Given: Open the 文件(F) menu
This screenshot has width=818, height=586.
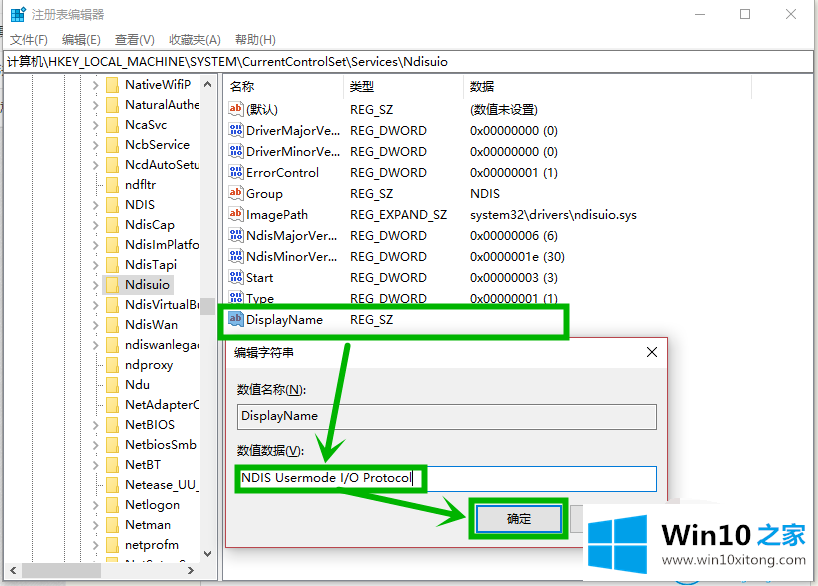Looking at the screenshot, I should (x=29, y=40).
